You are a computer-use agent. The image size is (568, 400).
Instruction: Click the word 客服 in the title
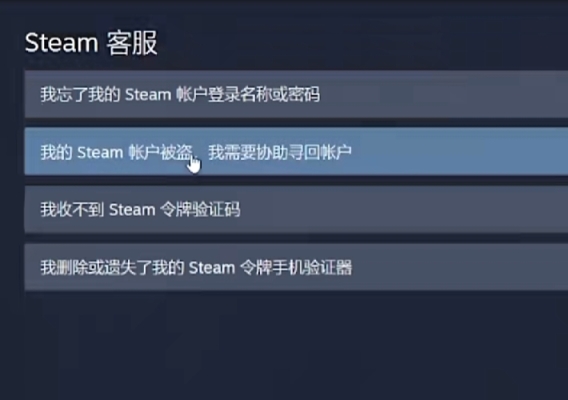(x=132, y=43)
